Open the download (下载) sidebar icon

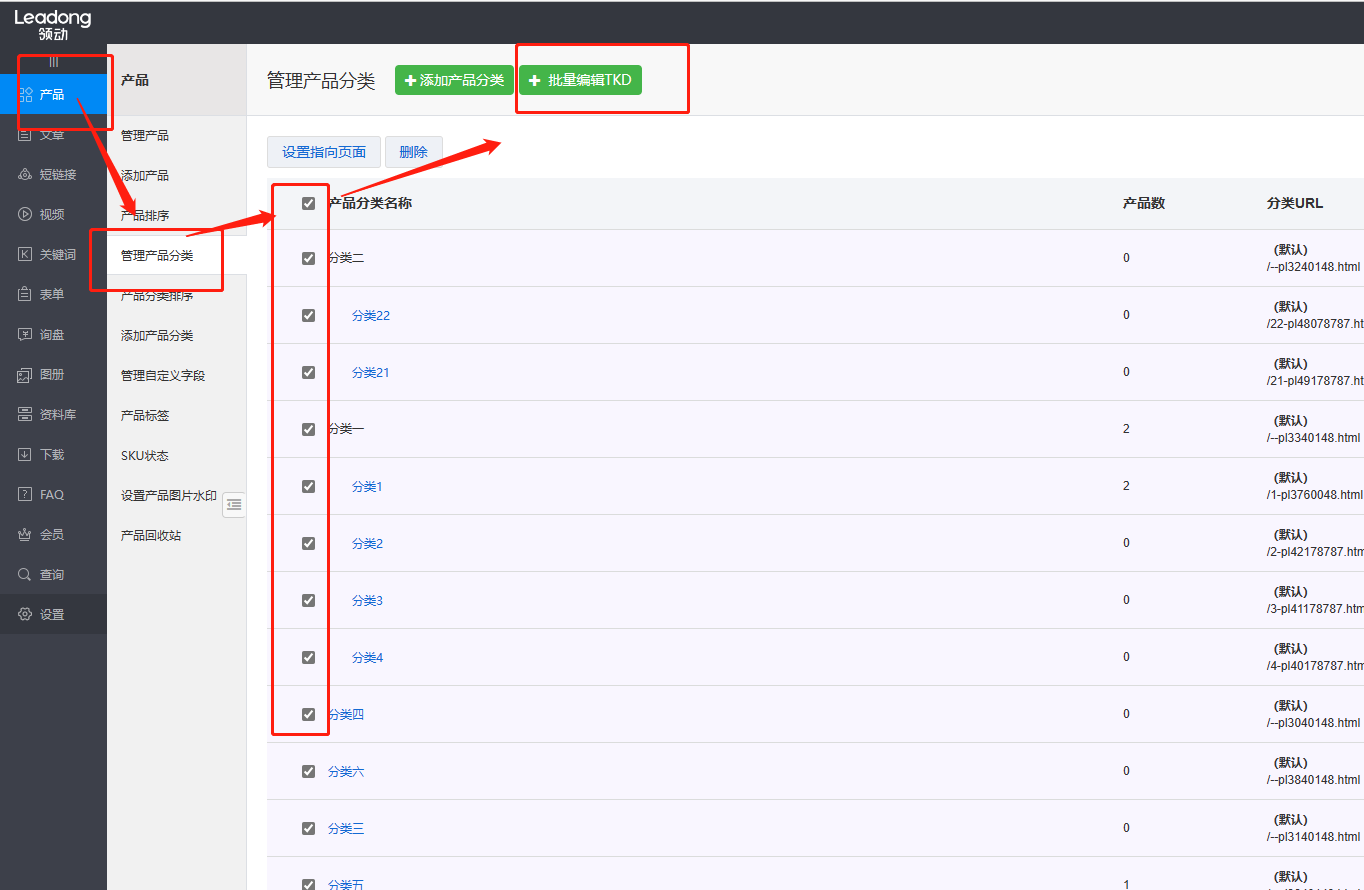[26, 455]
